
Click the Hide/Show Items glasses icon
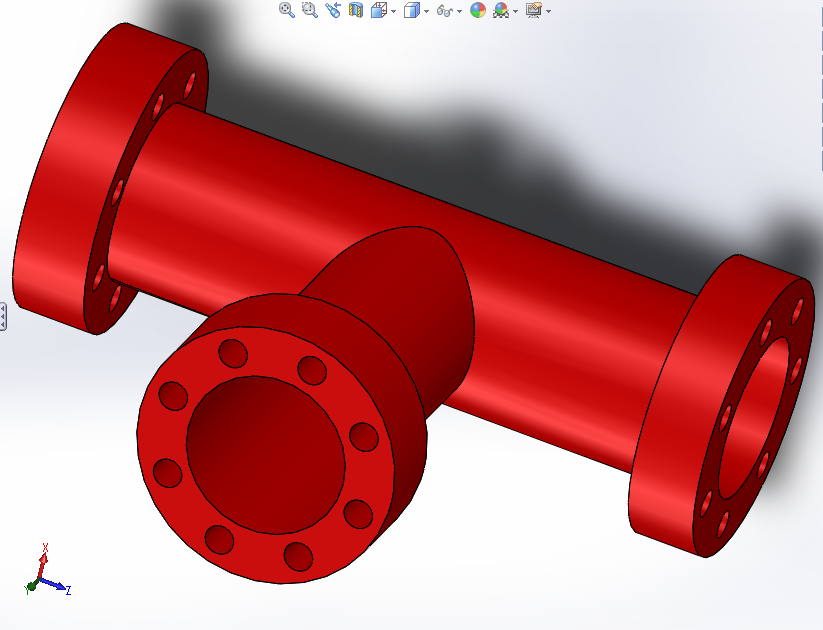pos(445,10)
